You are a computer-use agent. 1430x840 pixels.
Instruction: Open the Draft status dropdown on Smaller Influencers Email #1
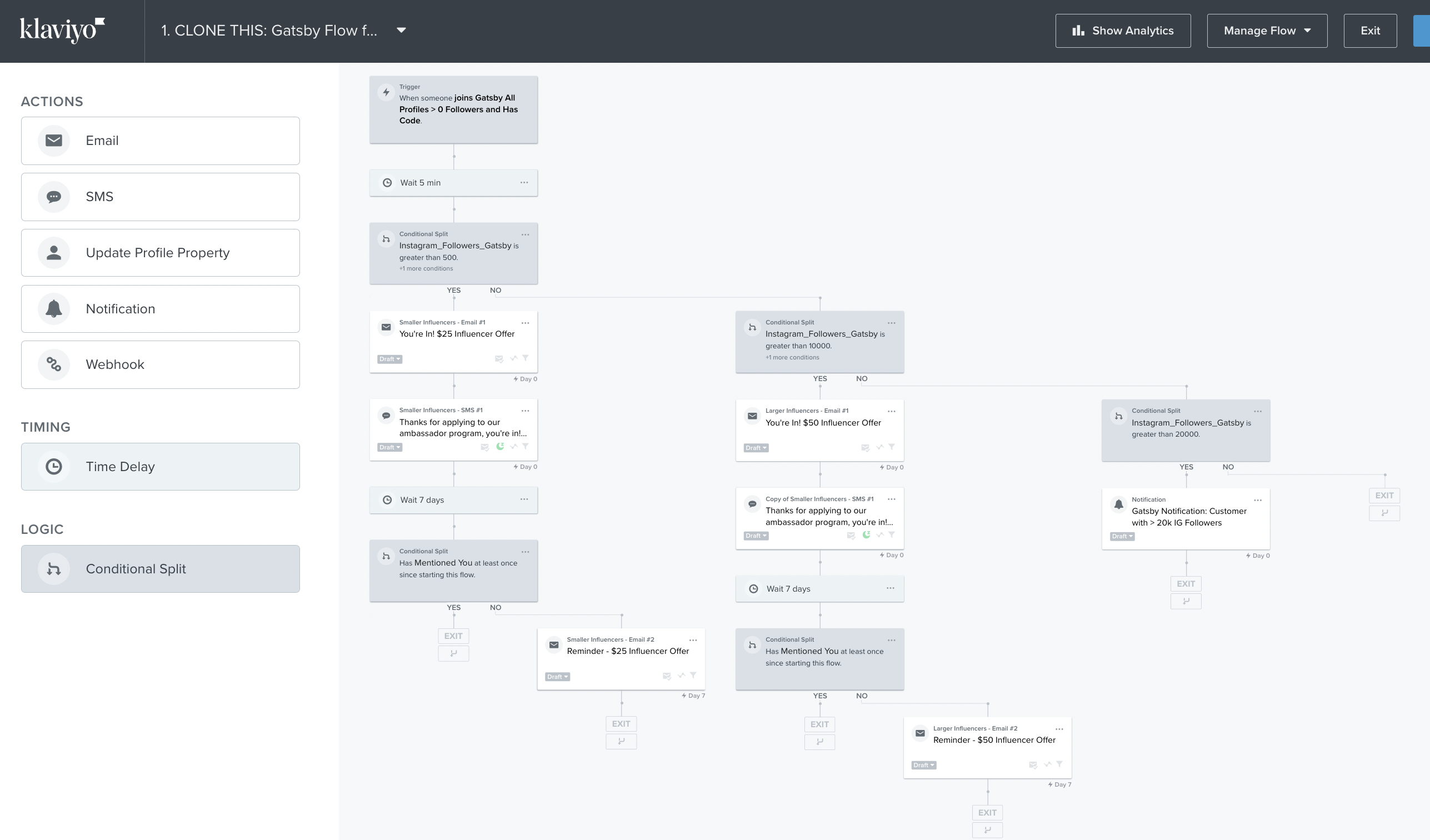(x=390, y=359)
